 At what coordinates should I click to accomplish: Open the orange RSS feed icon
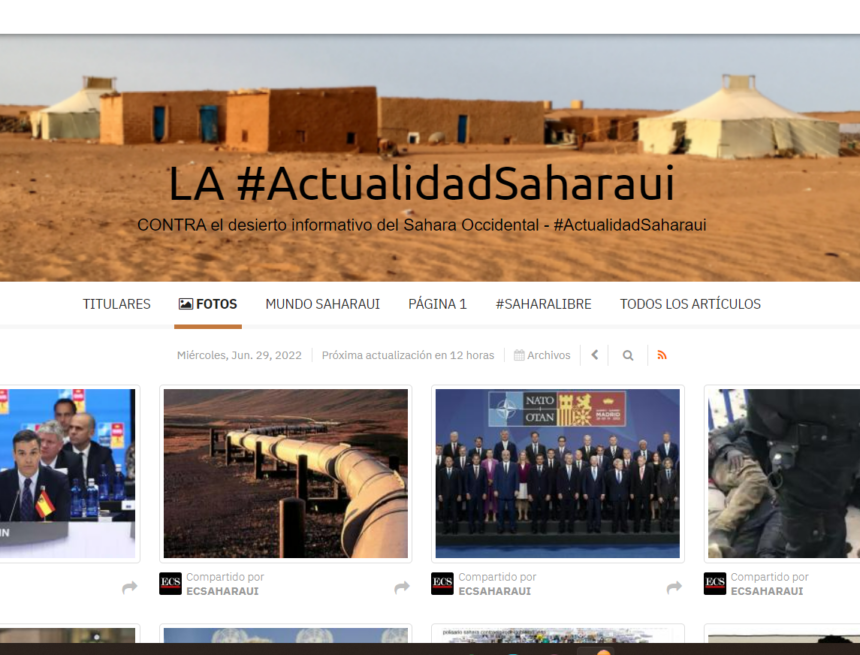click(661, 355)
